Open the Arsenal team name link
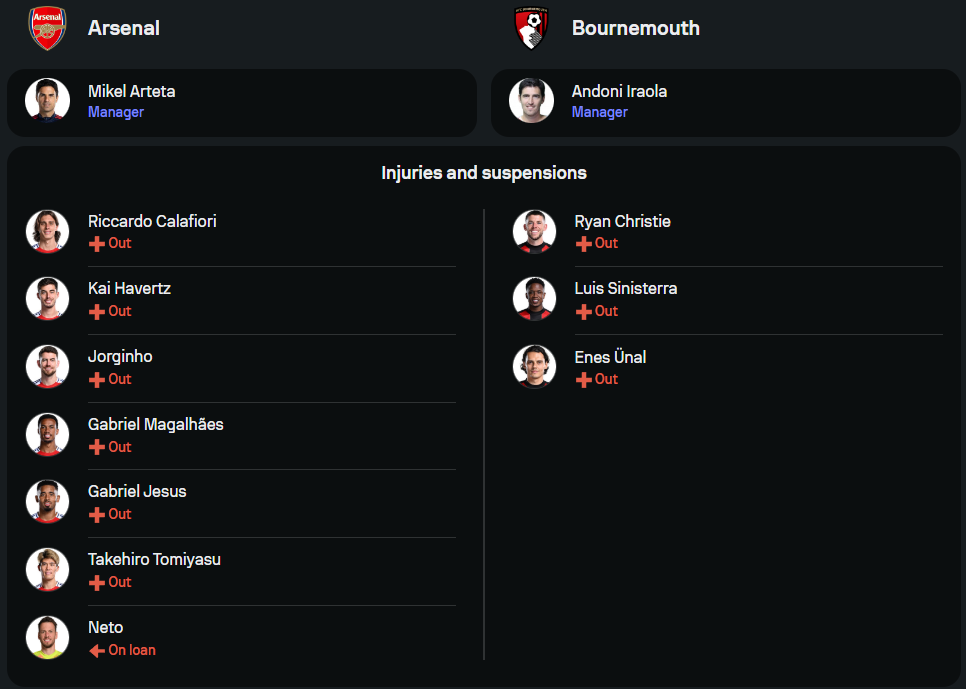 (x=124, y=28)
